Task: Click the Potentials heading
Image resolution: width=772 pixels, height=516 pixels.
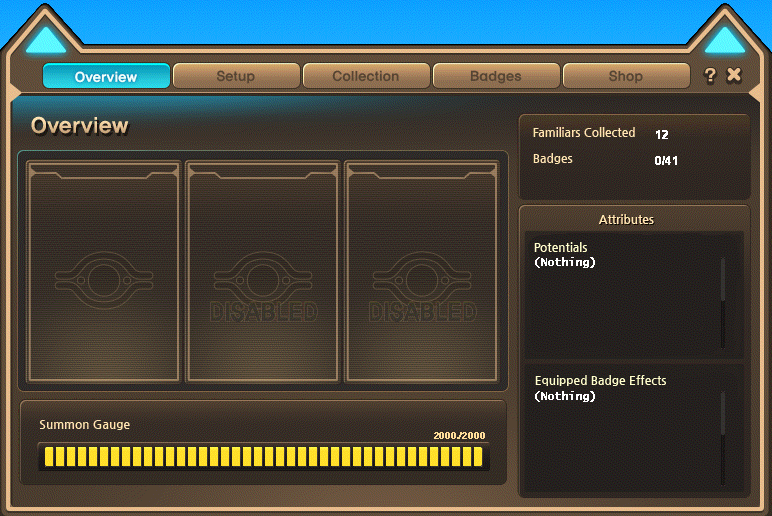Action: tap(560, 247)
